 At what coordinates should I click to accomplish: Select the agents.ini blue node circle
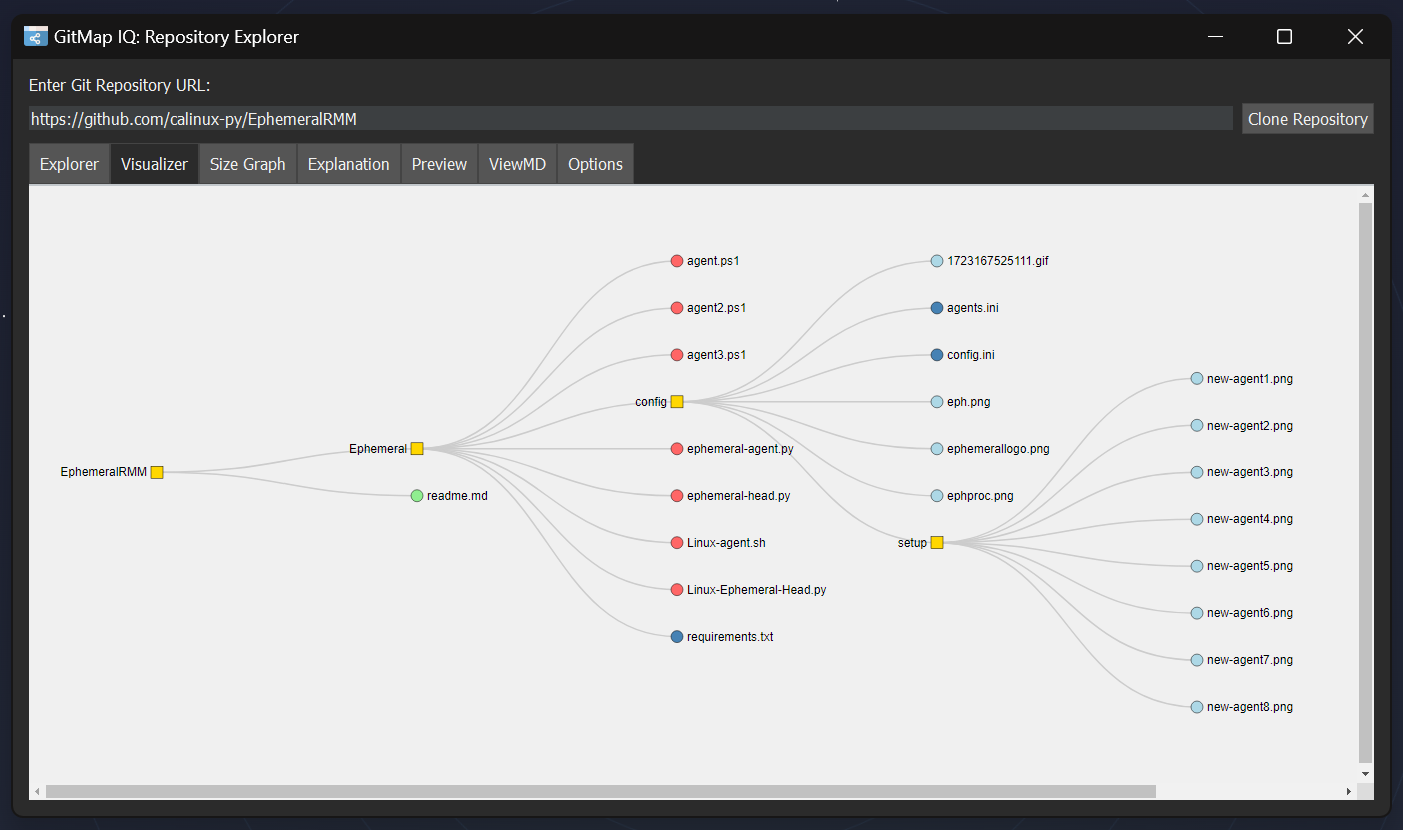pos(937,308)
